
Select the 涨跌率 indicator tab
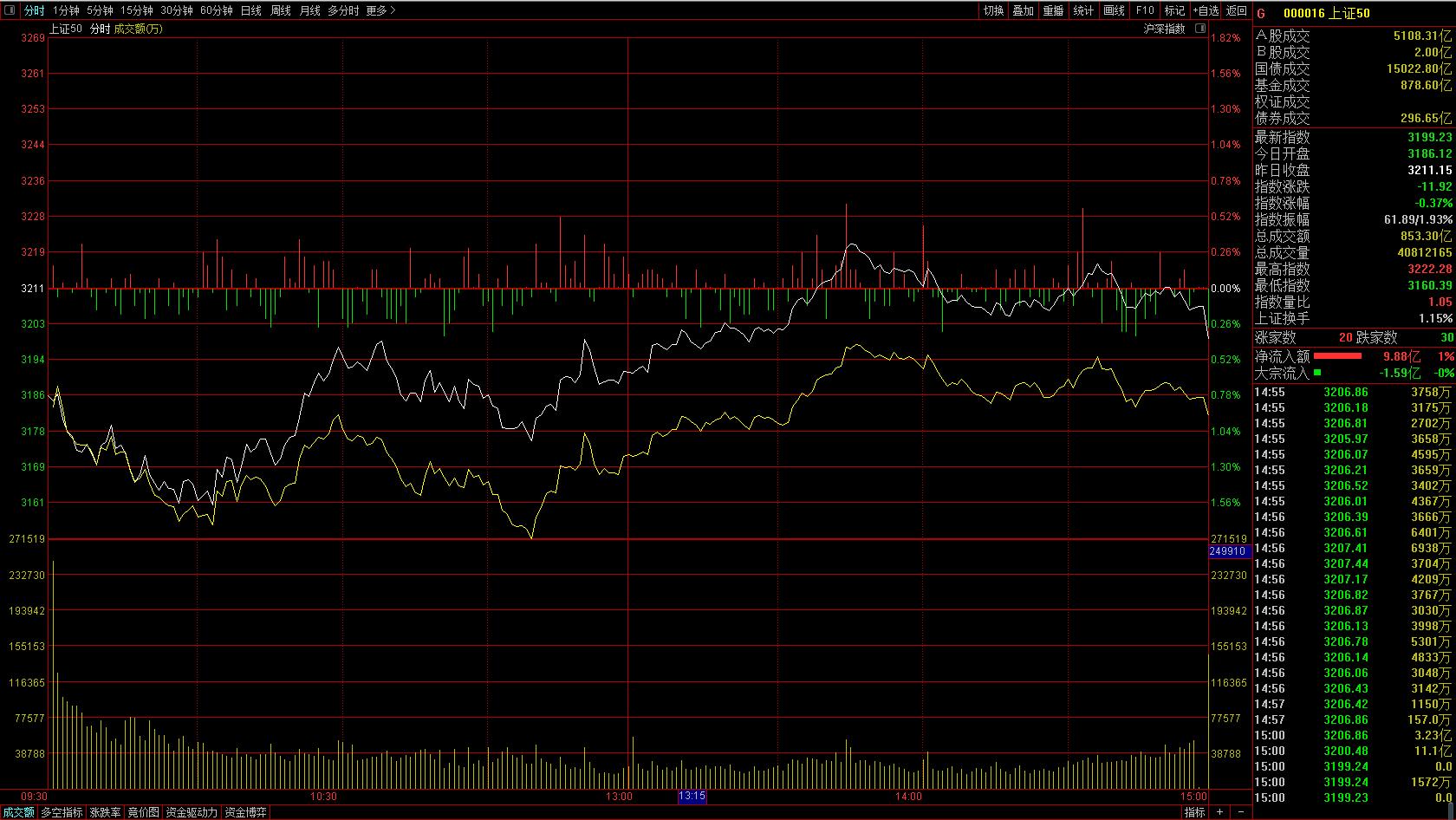click(106, 812)
